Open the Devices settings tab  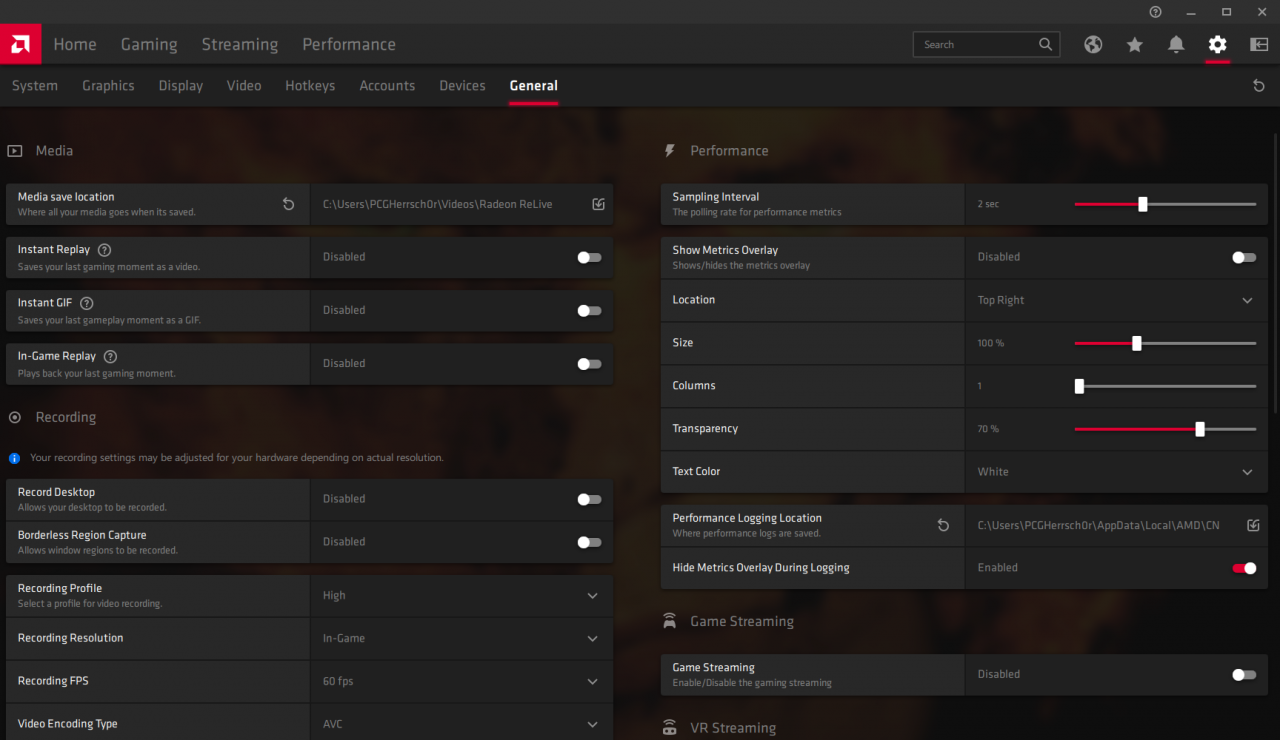tap(462, 86)
